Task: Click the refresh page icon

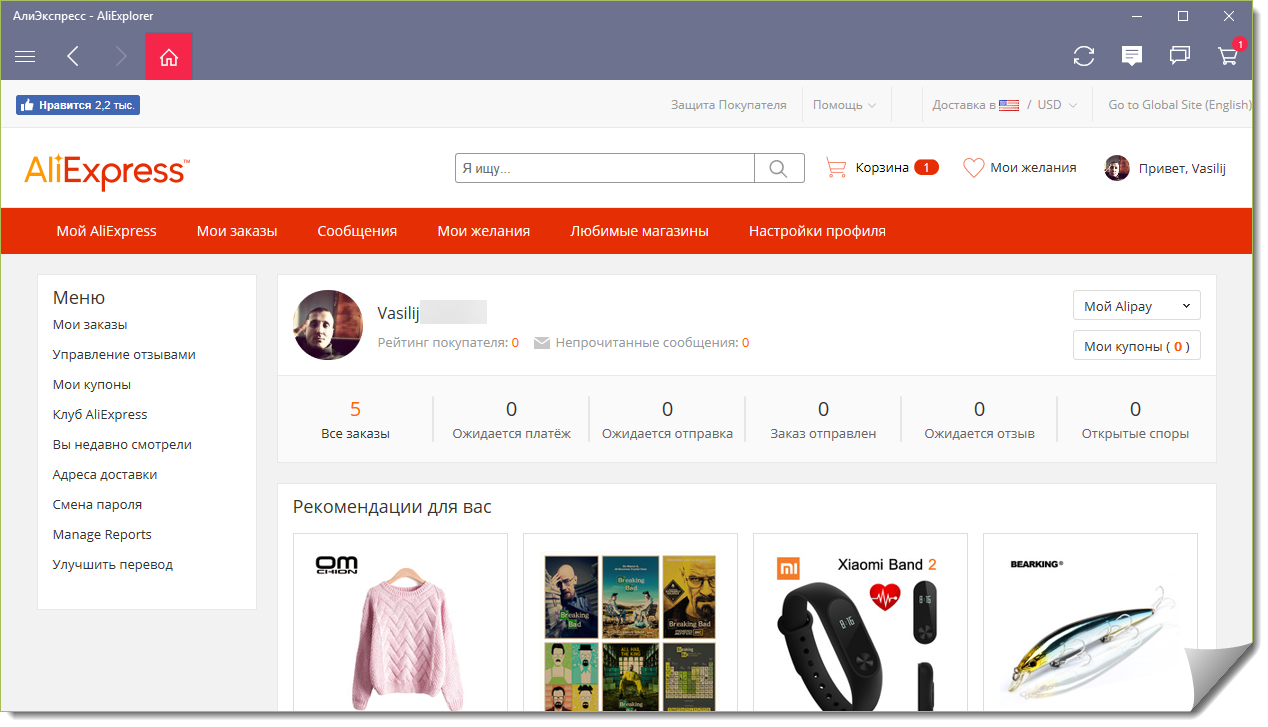Action: pos(1084,57)
